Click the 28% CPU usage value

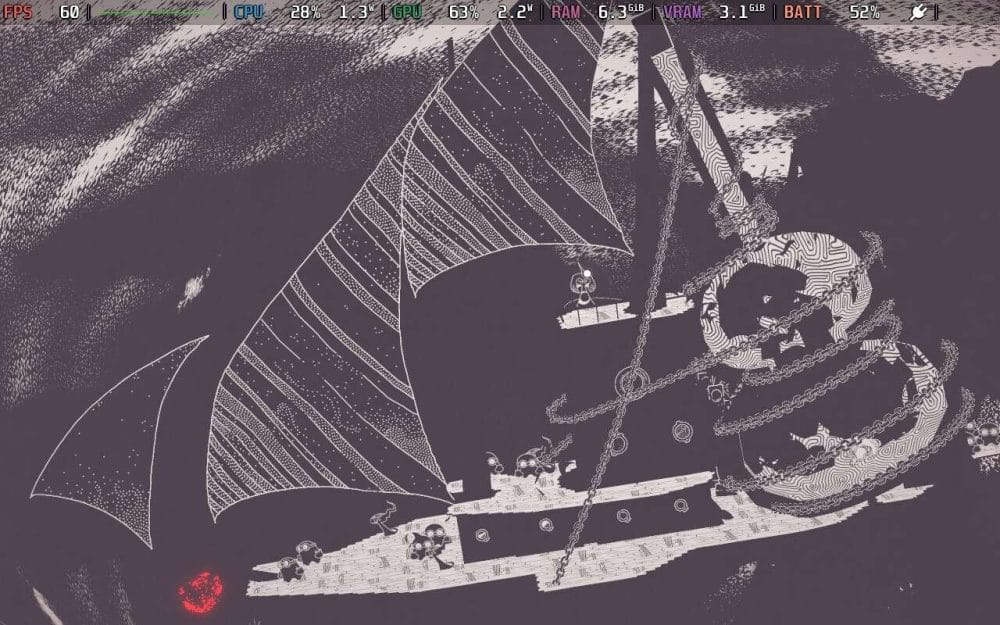(305, 12)
